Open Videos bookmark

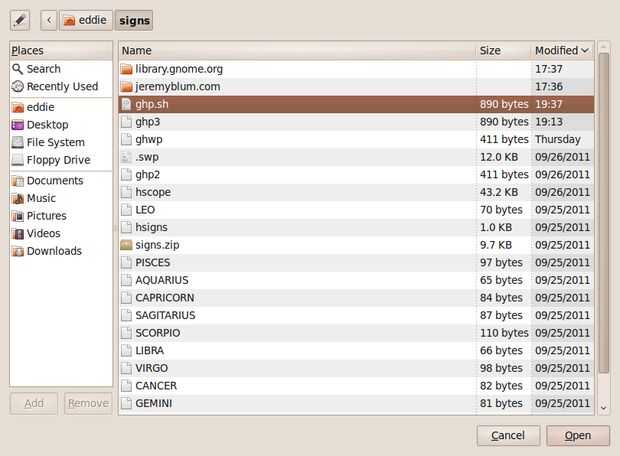coord(61,233)
